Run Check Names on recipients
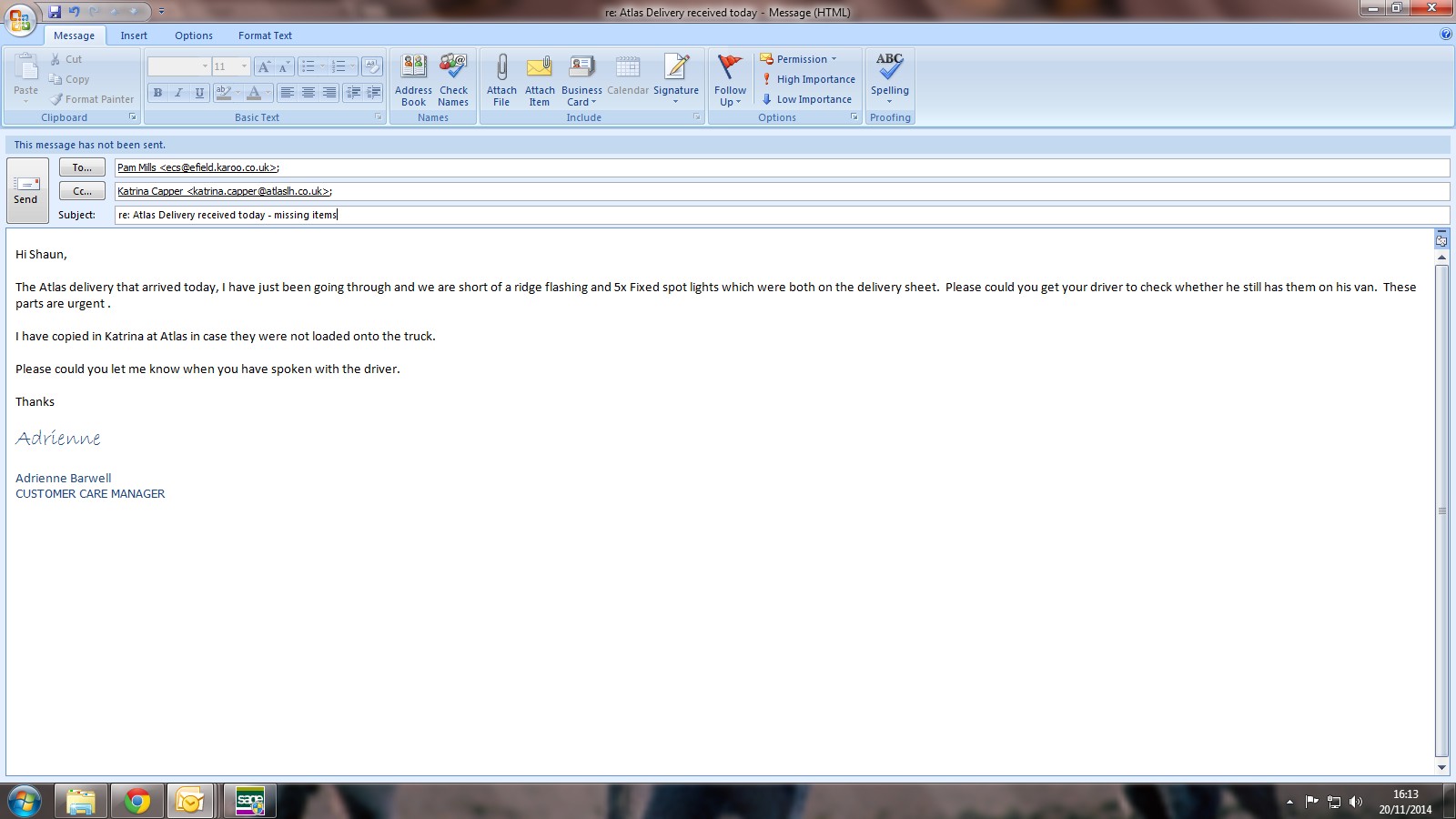The width and height of the screenshot is (1456, 819). point(453,80)
